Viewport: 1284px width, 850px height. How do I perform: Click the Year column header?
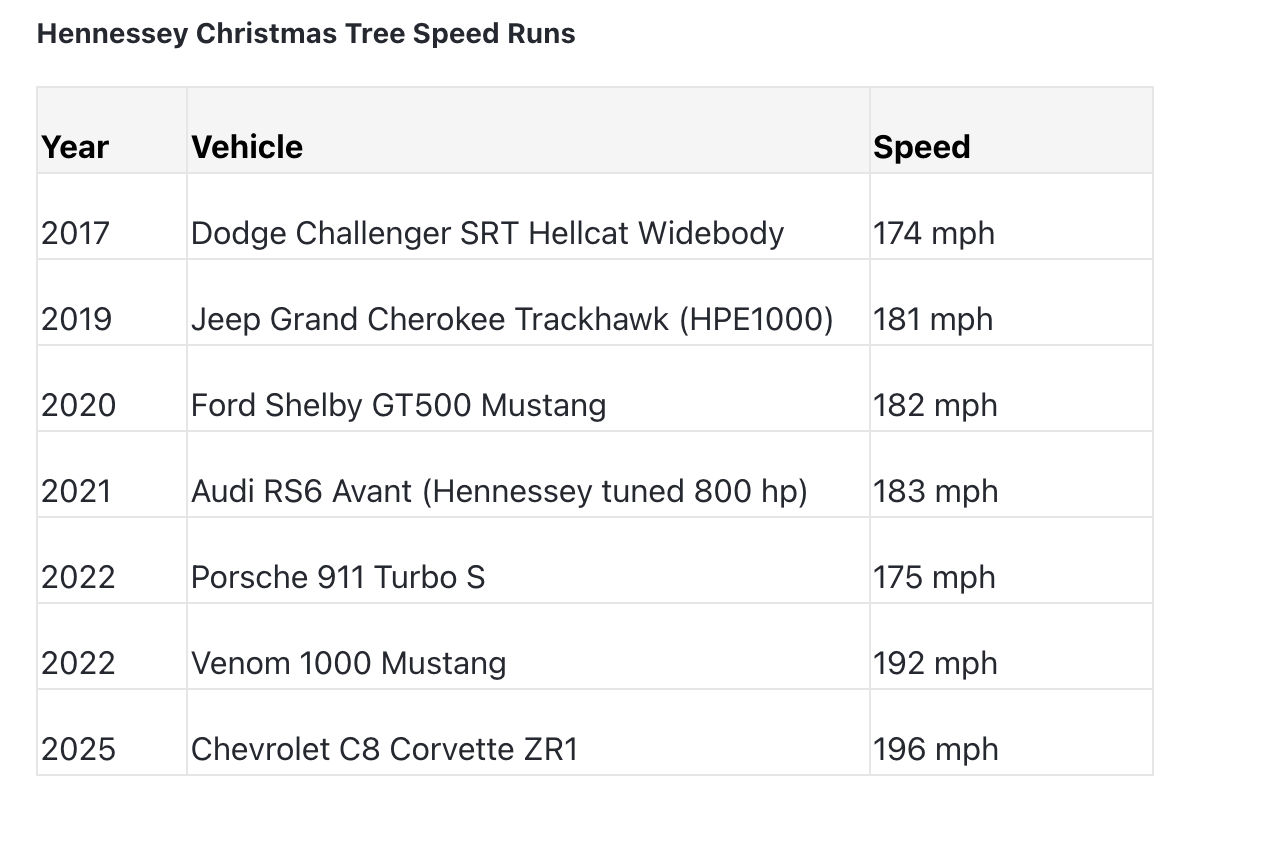[112, 131]
